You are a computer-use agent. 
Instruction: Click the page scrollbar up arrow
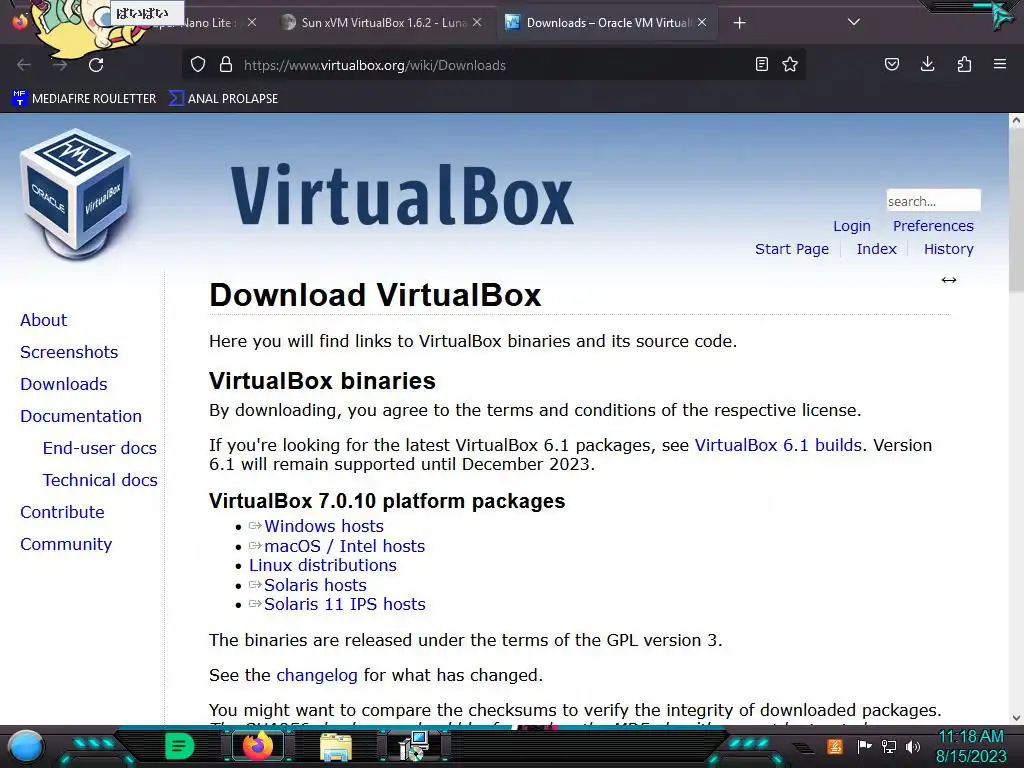(1016, 120)
